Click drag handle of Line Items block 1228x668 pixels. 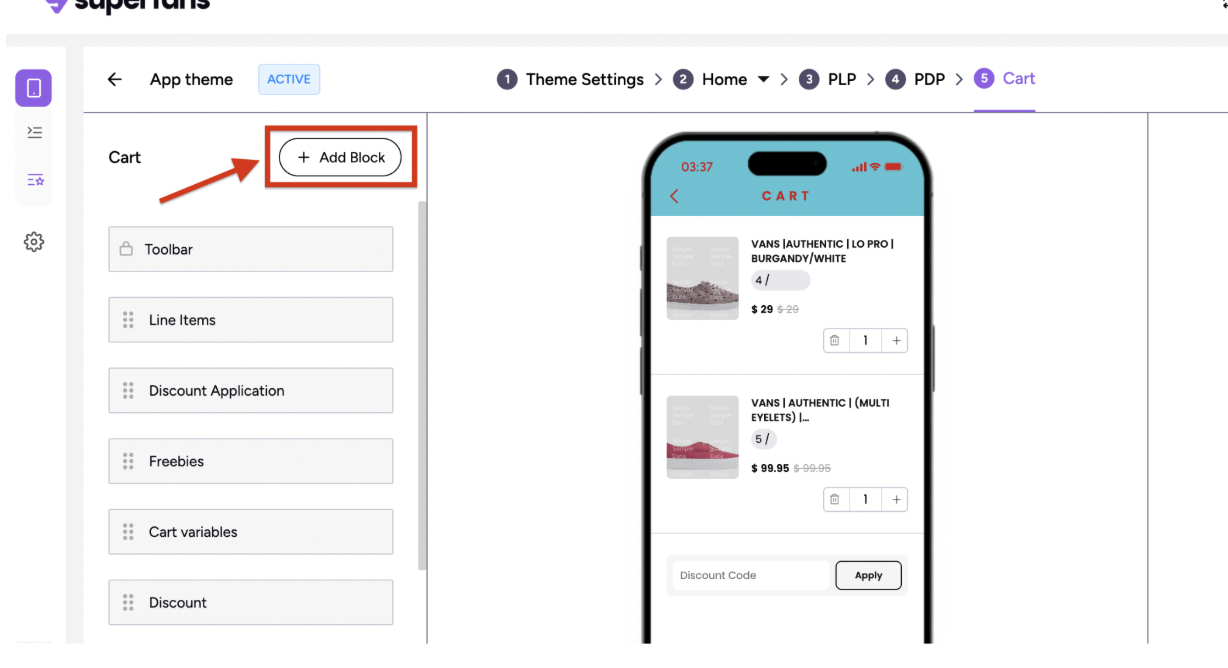(128, 320)
